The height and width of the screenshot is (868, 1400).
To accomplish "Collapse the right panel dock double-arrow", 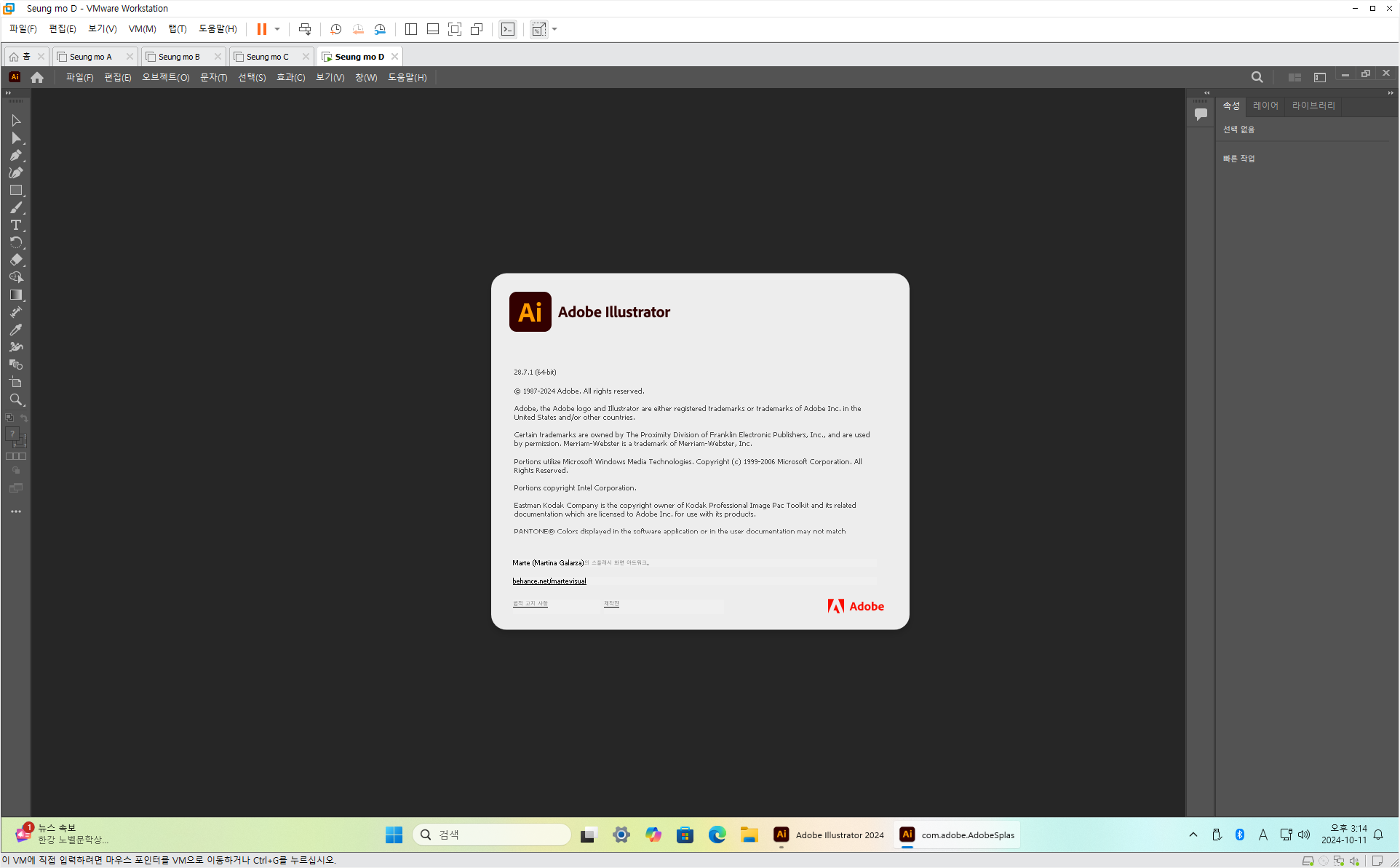I will point(1391,93).
